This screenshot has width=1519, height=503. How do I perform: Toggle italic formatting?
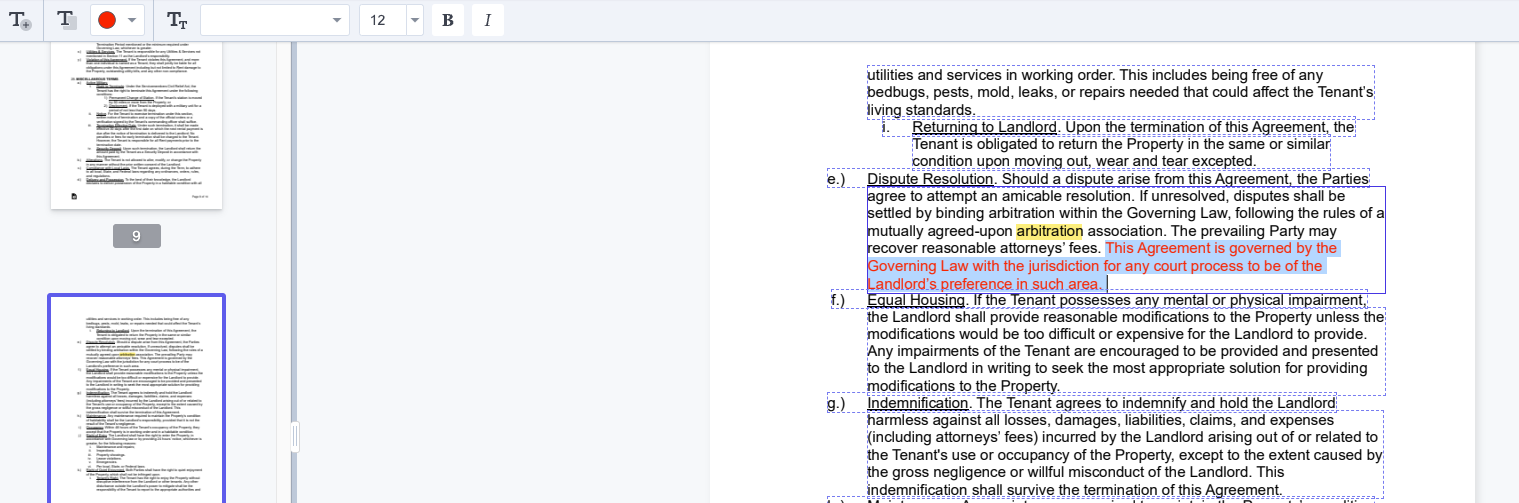click(487, 20)
